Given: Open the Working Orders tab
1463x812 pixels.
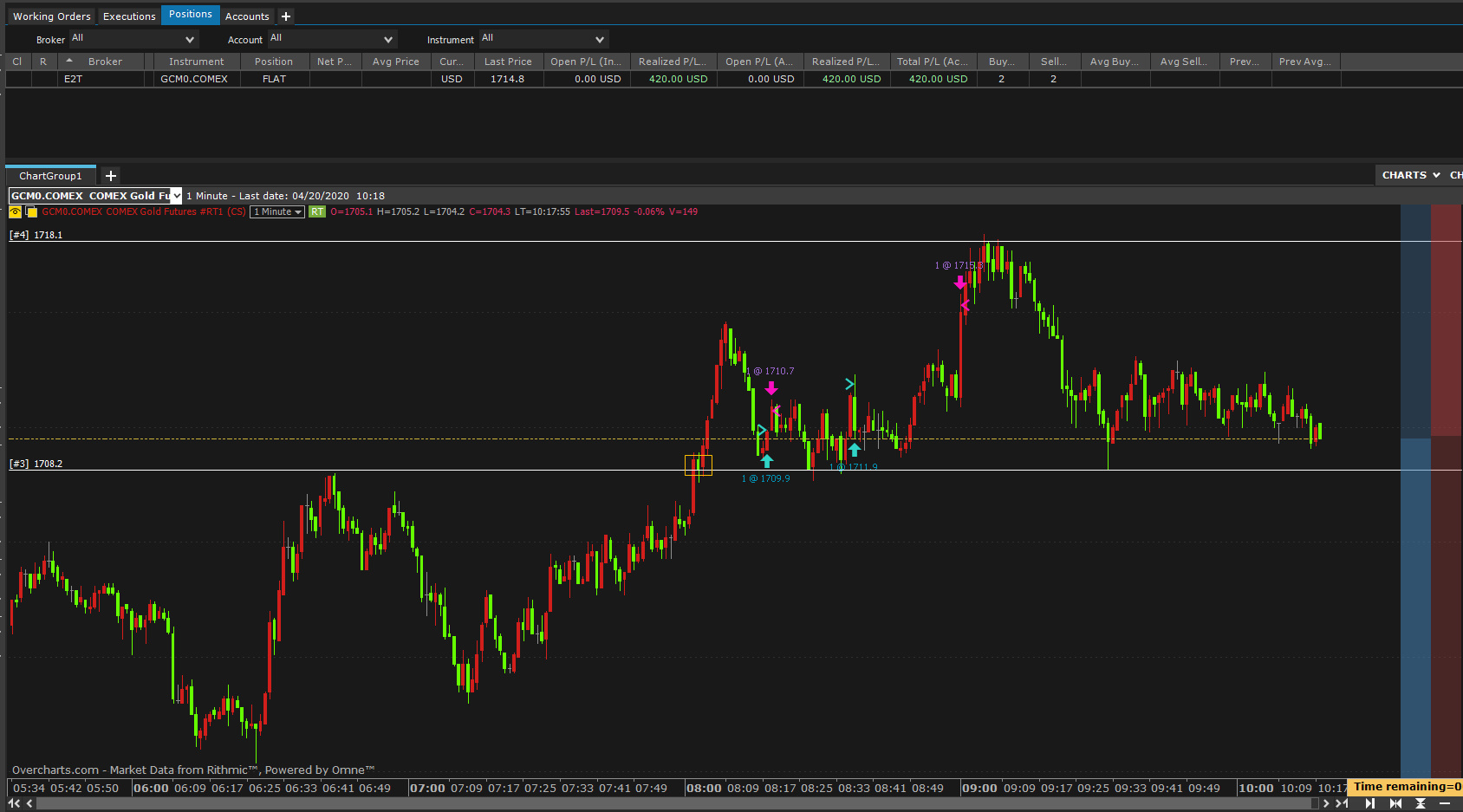Looking at the screenshot, I should click(x=52, y=16).
